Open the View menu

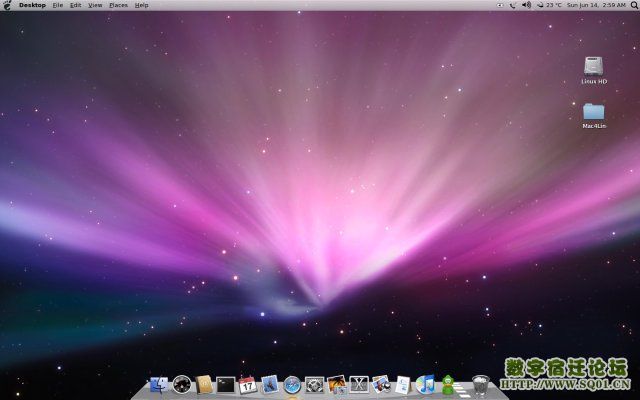(95, 5)
